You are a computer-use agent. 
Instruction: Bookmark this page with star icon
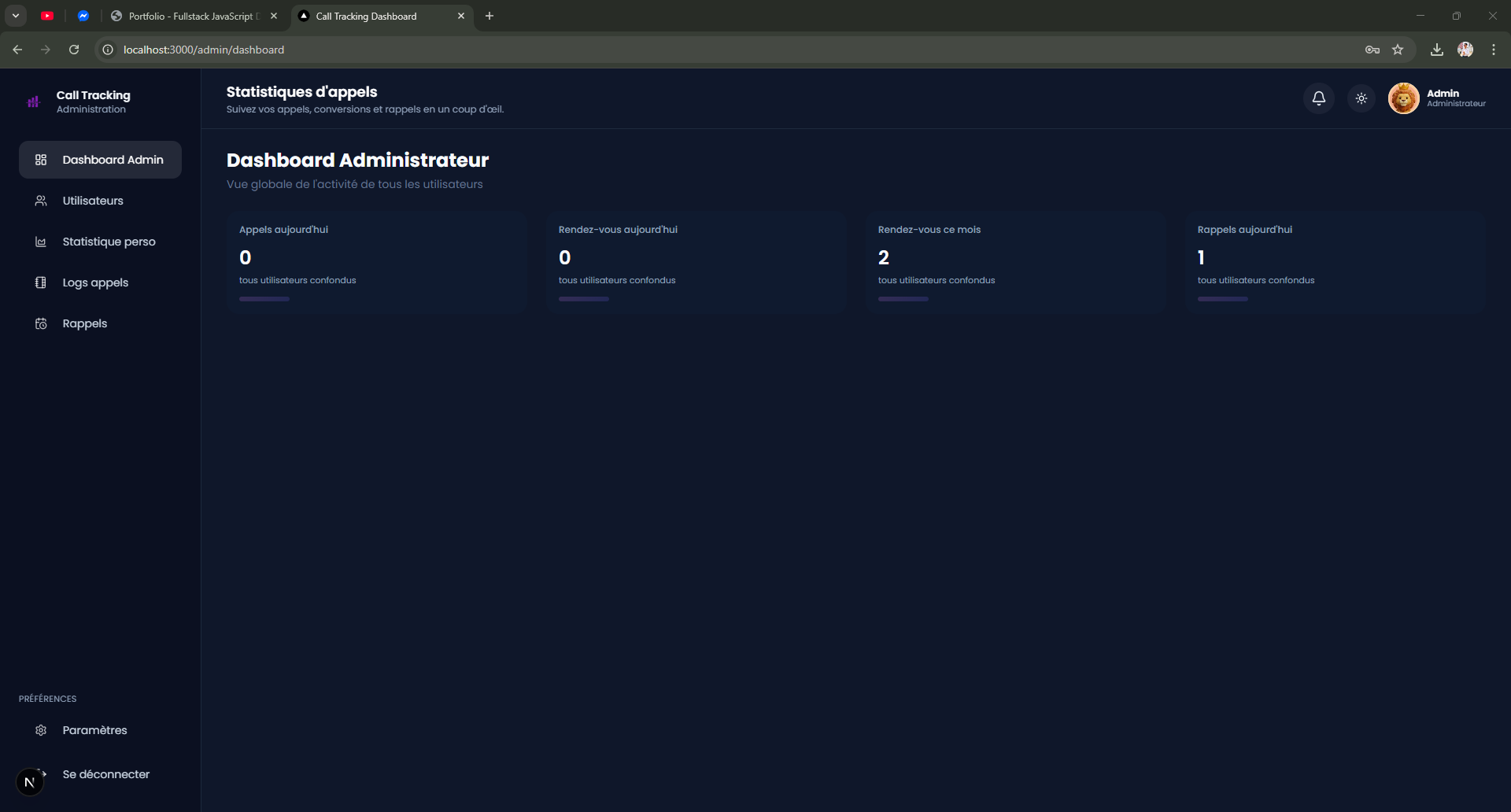(1398, 50)
